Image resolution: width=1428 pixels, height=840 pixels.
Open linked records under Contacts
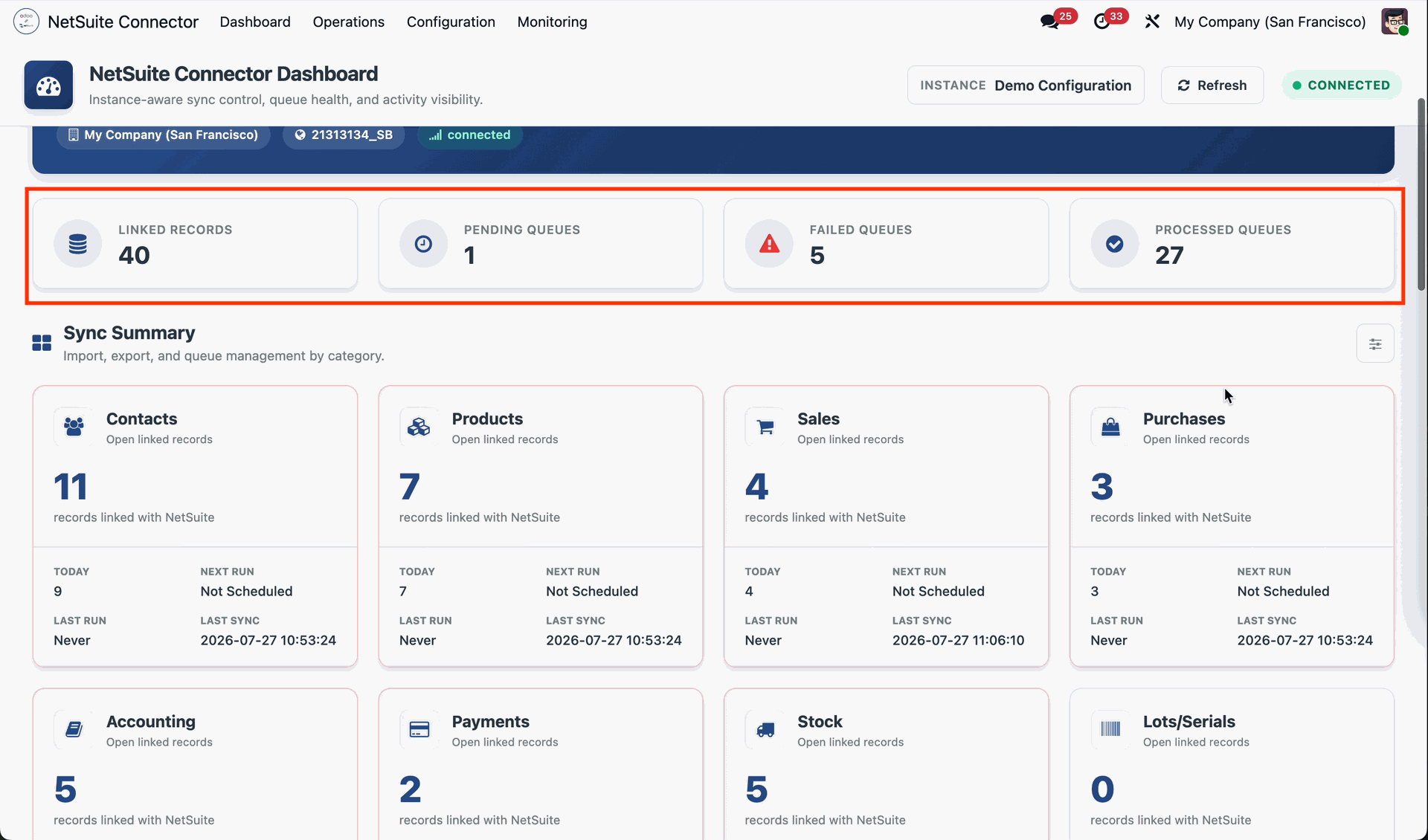point(159,439)
